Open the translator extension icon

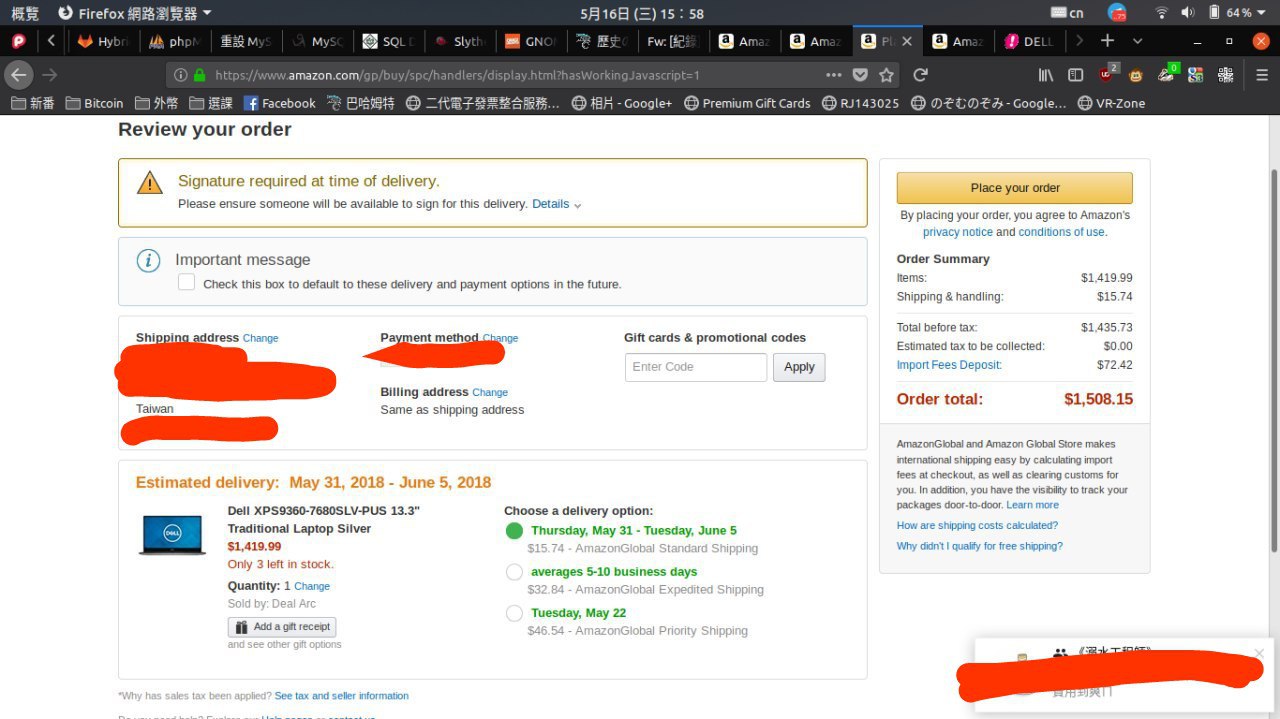(1195, 75)
